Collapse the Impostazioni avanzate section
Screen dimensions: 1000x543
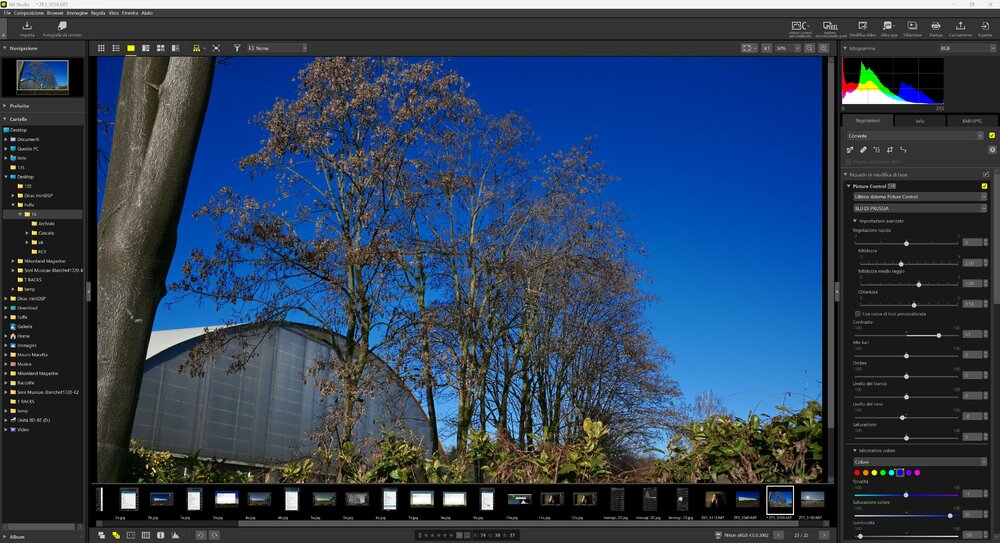(855, 221)
